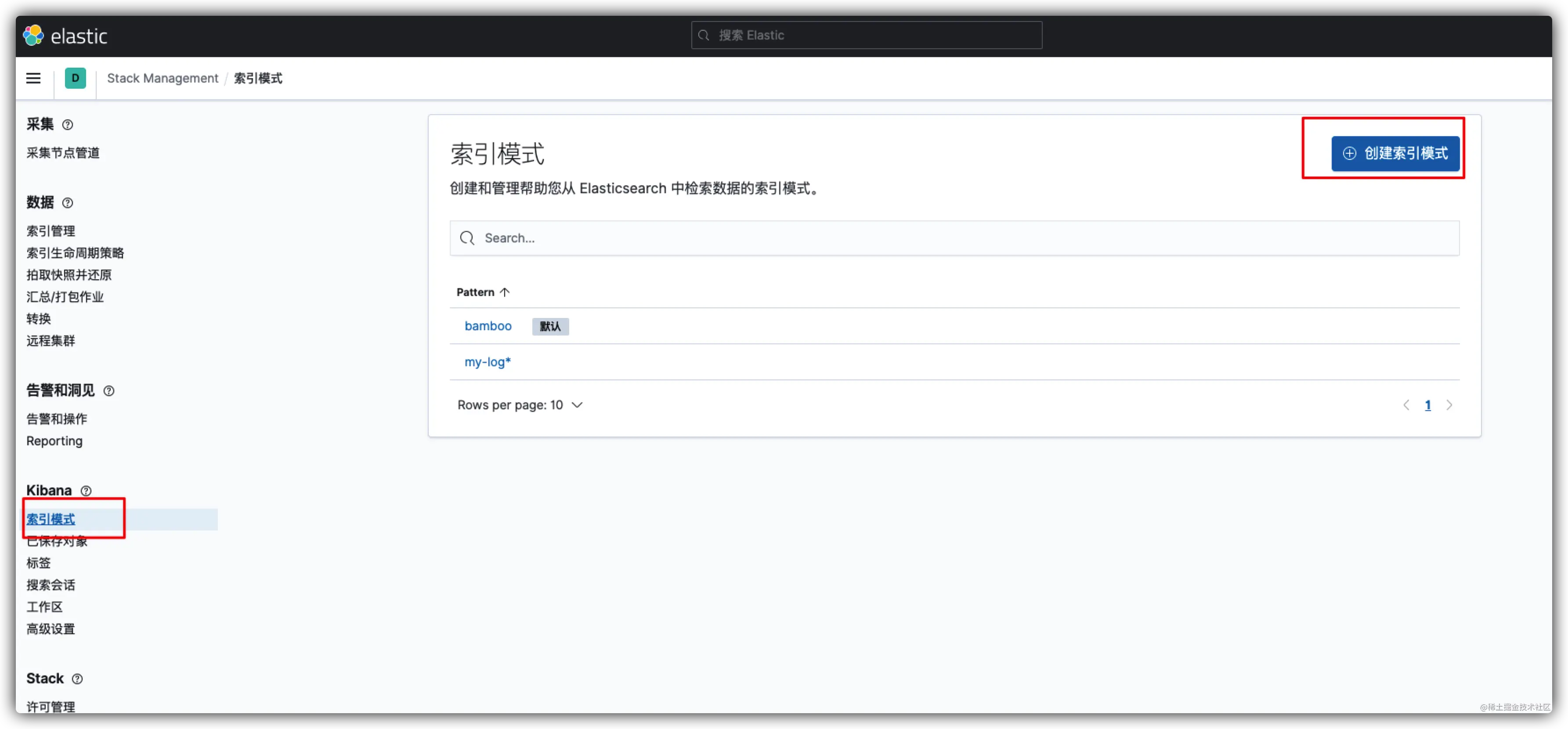
Task: Expand Rows per page dropdown
Action: click(x=520, y=404)
